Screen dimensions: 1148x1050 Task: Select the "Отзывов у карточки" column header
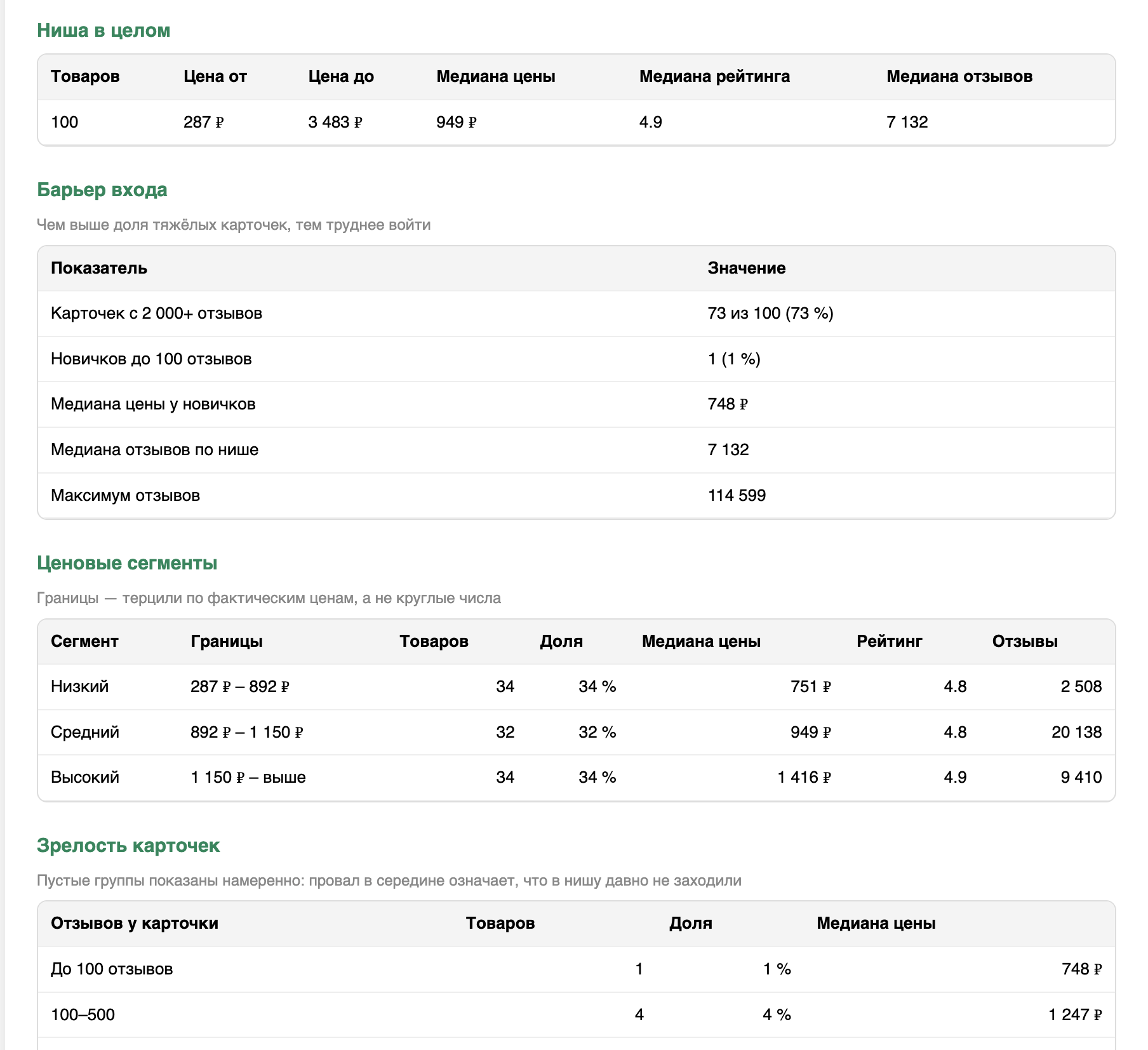point(135,924)
